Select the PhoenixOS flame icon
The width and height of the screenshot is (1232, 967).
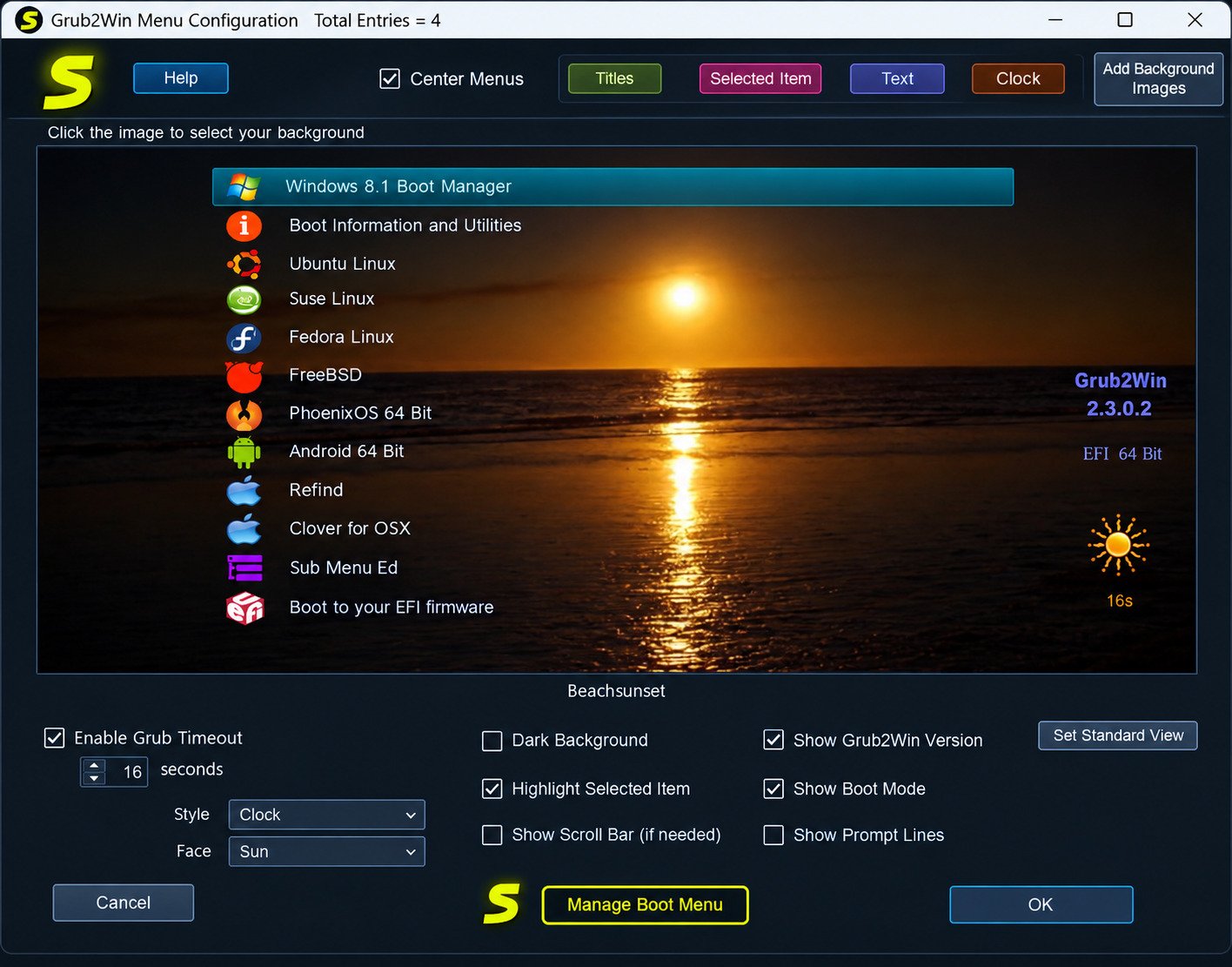pyautogui.click(x=244, y=414)
